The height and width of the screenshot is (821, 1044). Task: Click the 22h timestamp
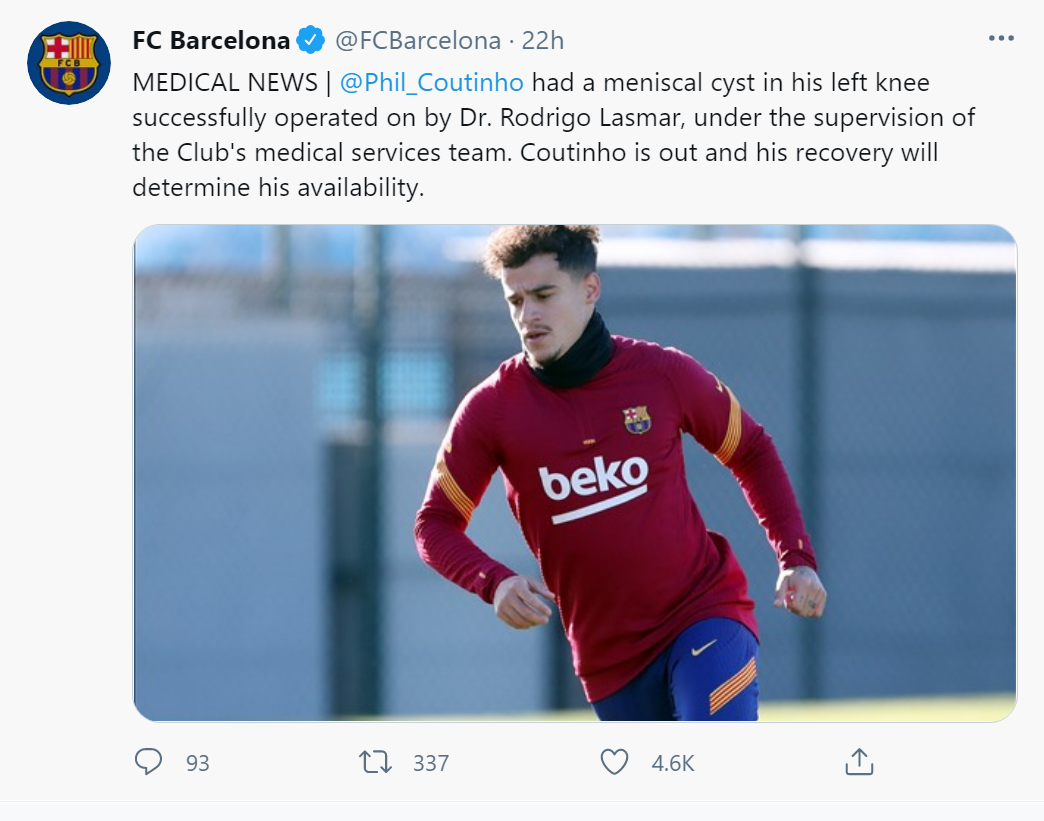coord(543,41)
